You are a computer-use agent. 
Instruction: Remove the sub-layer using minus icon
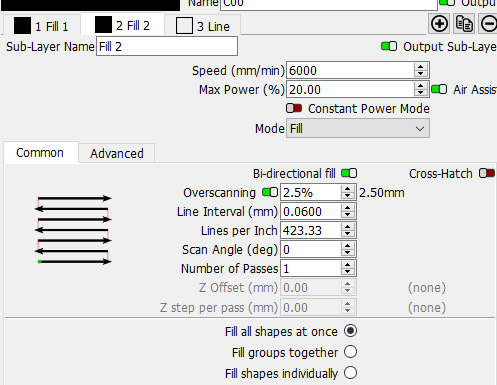point(488,24)
